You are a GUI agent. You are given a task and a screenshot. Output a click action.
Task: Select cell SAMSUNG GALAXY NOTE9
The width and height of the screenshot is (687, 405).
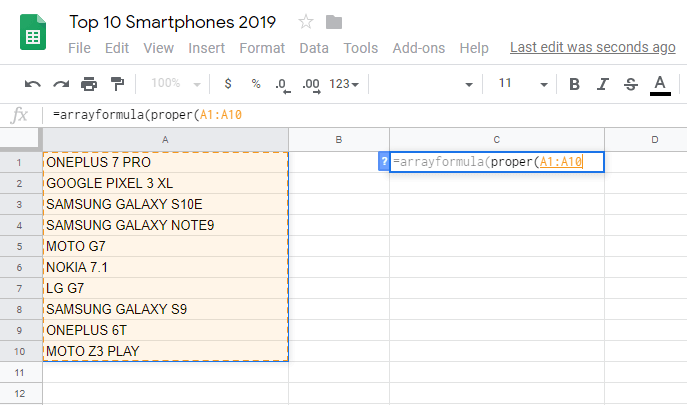pyautogui.click(x=165, y=225)
